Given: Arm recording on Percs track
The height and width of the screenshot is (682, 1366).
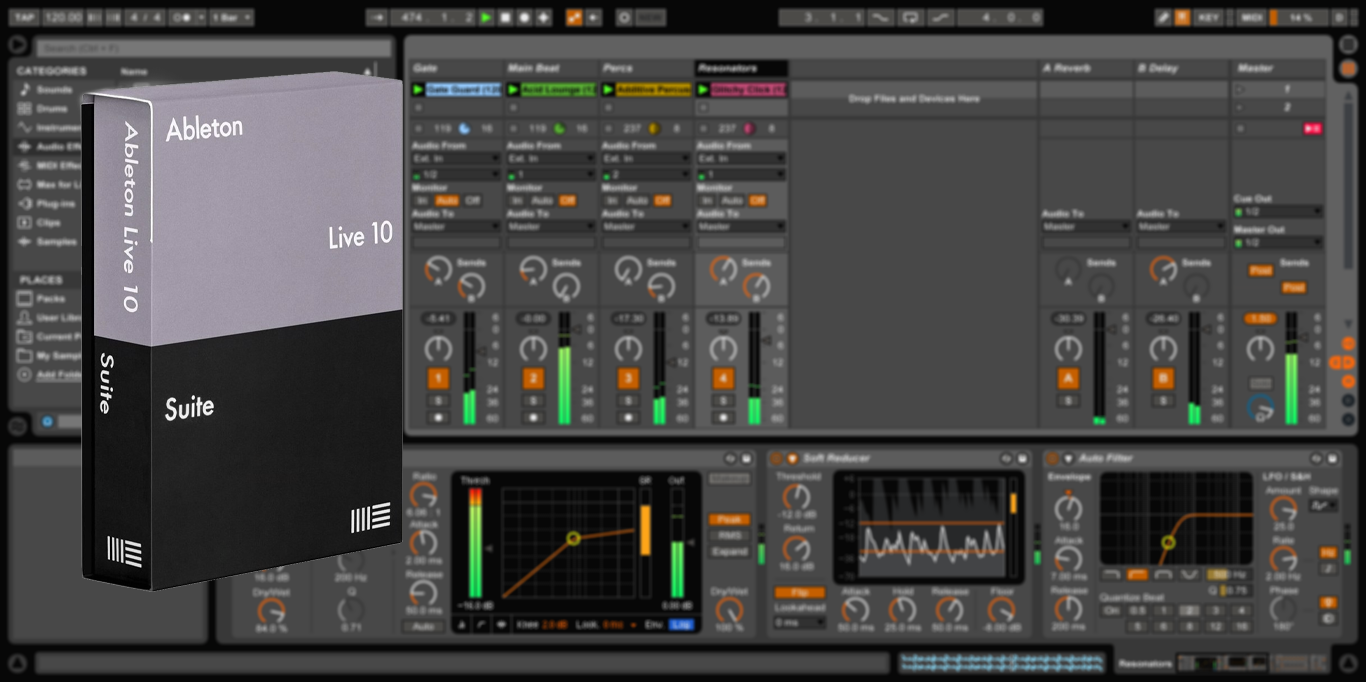Looking at the screenshot, I should pyautogui.click(x=628, y=417).
